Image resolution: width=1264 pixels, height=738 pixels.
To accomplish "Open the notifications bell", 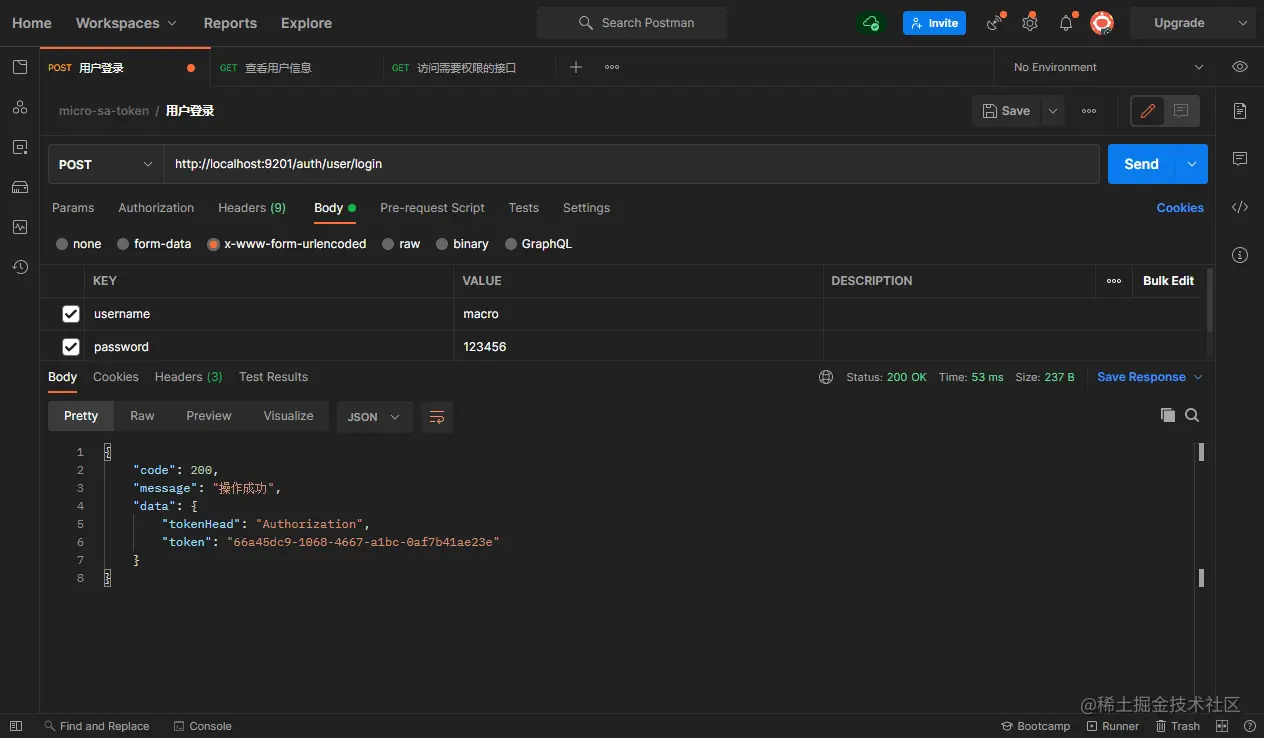I will [x=1066, y=23].
